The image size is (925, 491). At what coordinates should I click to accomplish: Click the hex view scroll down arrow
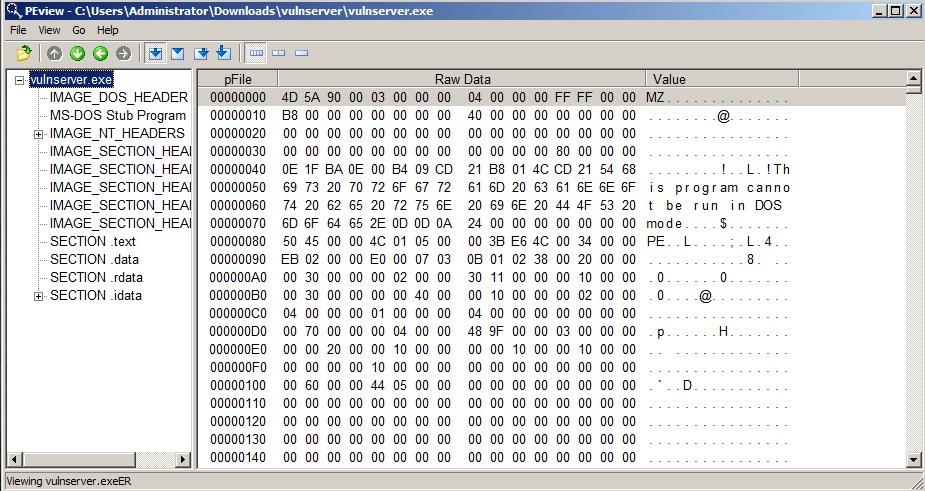[x=913, y=459]
